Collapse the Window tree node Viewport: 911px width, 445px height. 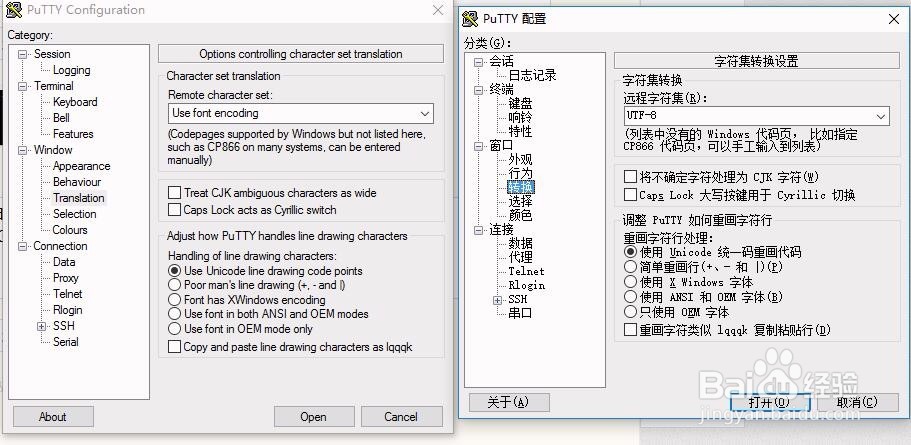[x=23, y=150]
